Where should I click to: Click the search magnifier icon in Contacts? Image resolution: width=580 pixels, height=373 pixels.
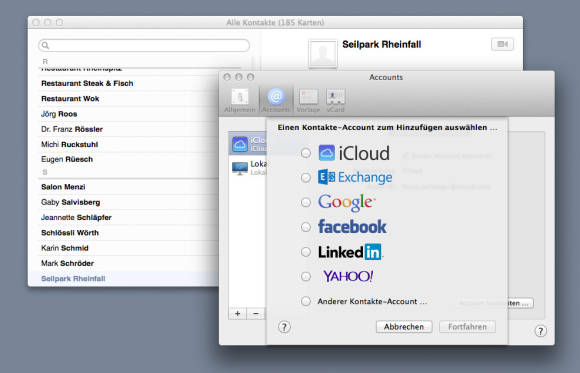(45, 46)
